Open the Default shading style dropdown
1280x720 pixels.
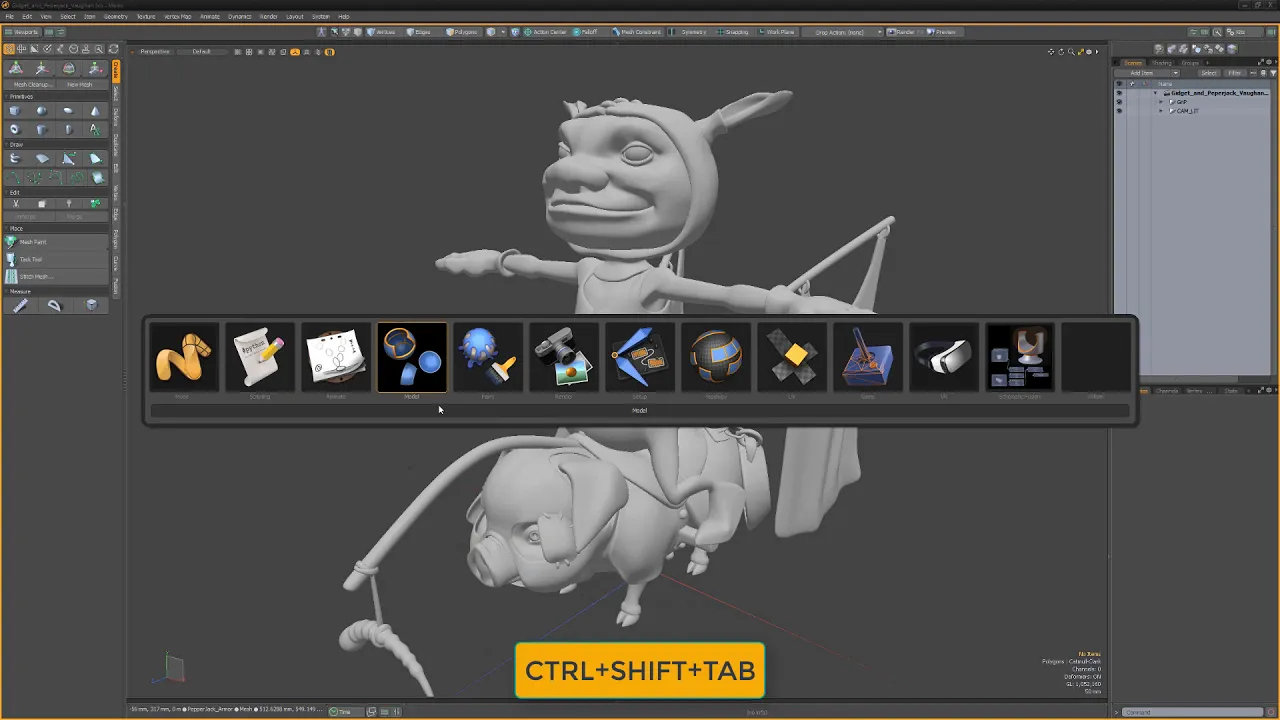click(202, 52)
